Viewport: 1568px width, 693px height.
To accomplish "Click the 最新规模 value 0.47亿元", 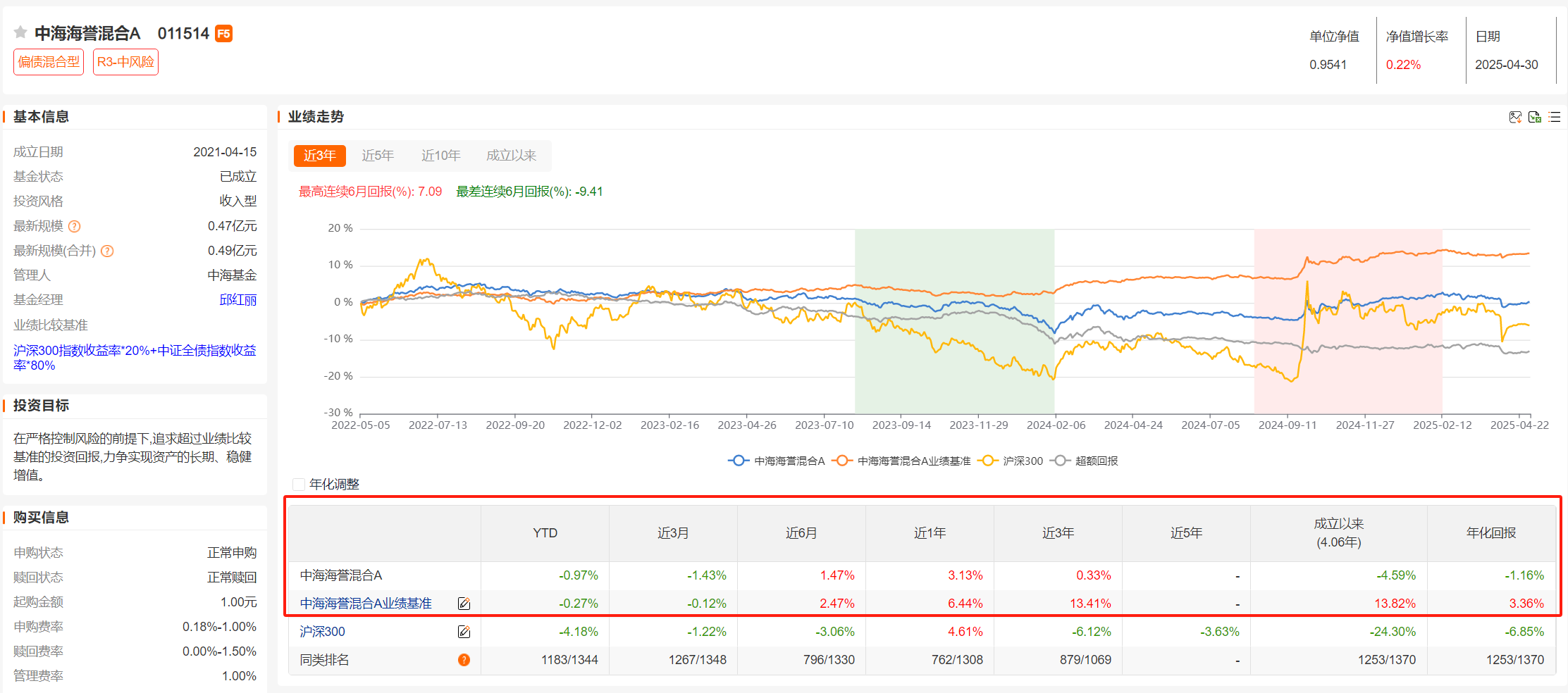I will click(x=232, y=226).
